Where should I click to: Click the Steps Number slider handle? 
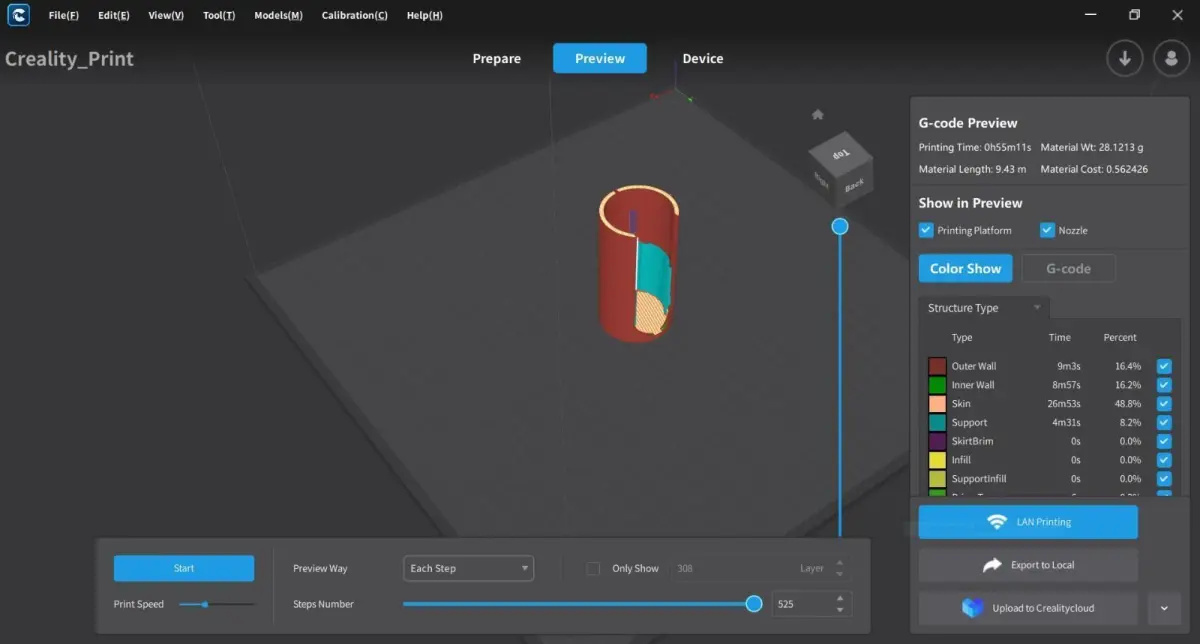click(x=754, y=604)
